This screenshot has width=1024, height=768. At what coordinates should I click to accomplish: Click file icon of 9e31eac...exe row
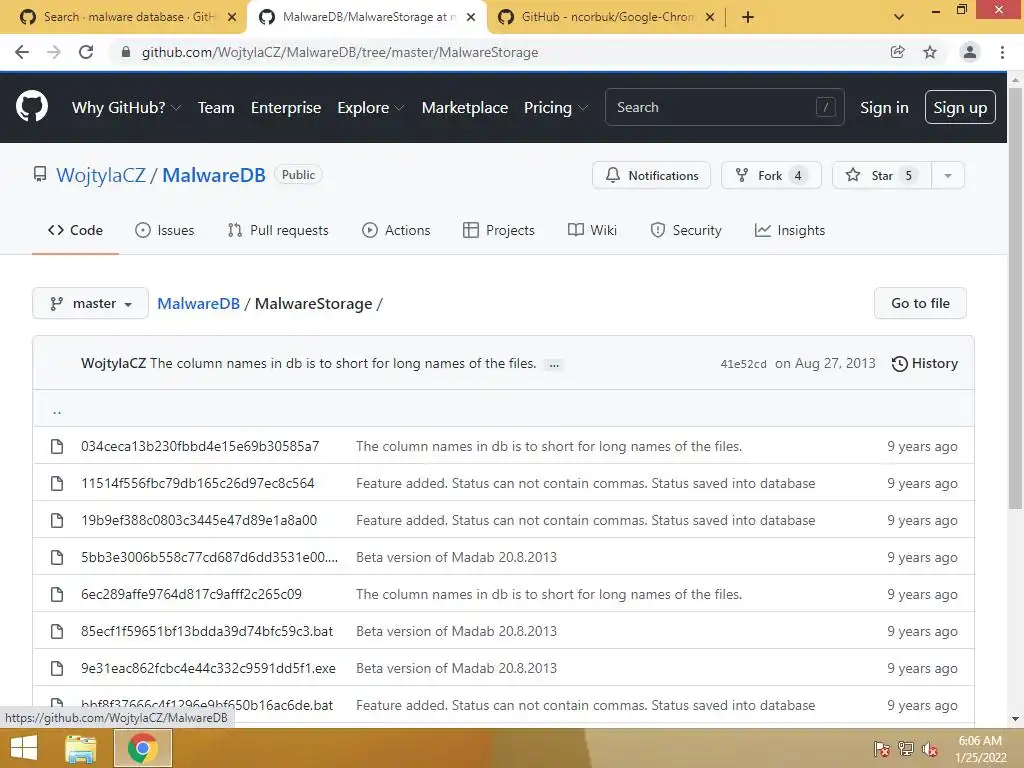pyautogui.click(x=57, y=668)
